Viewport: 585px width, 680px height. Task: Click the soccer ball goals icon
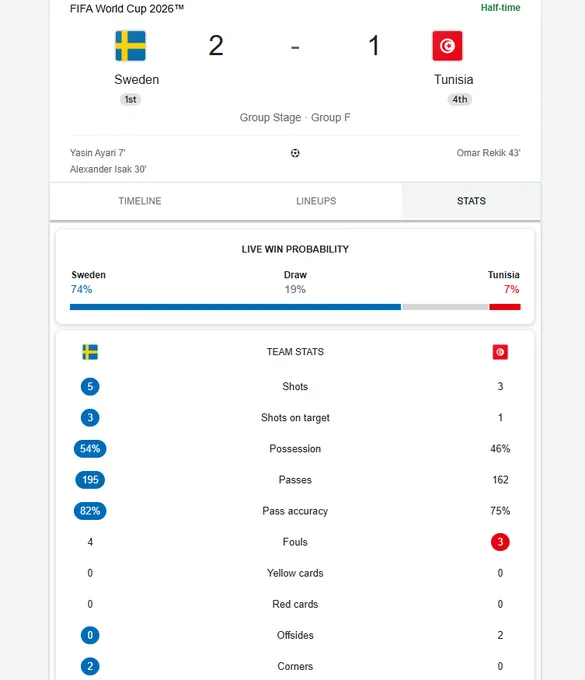click(295, 153)
